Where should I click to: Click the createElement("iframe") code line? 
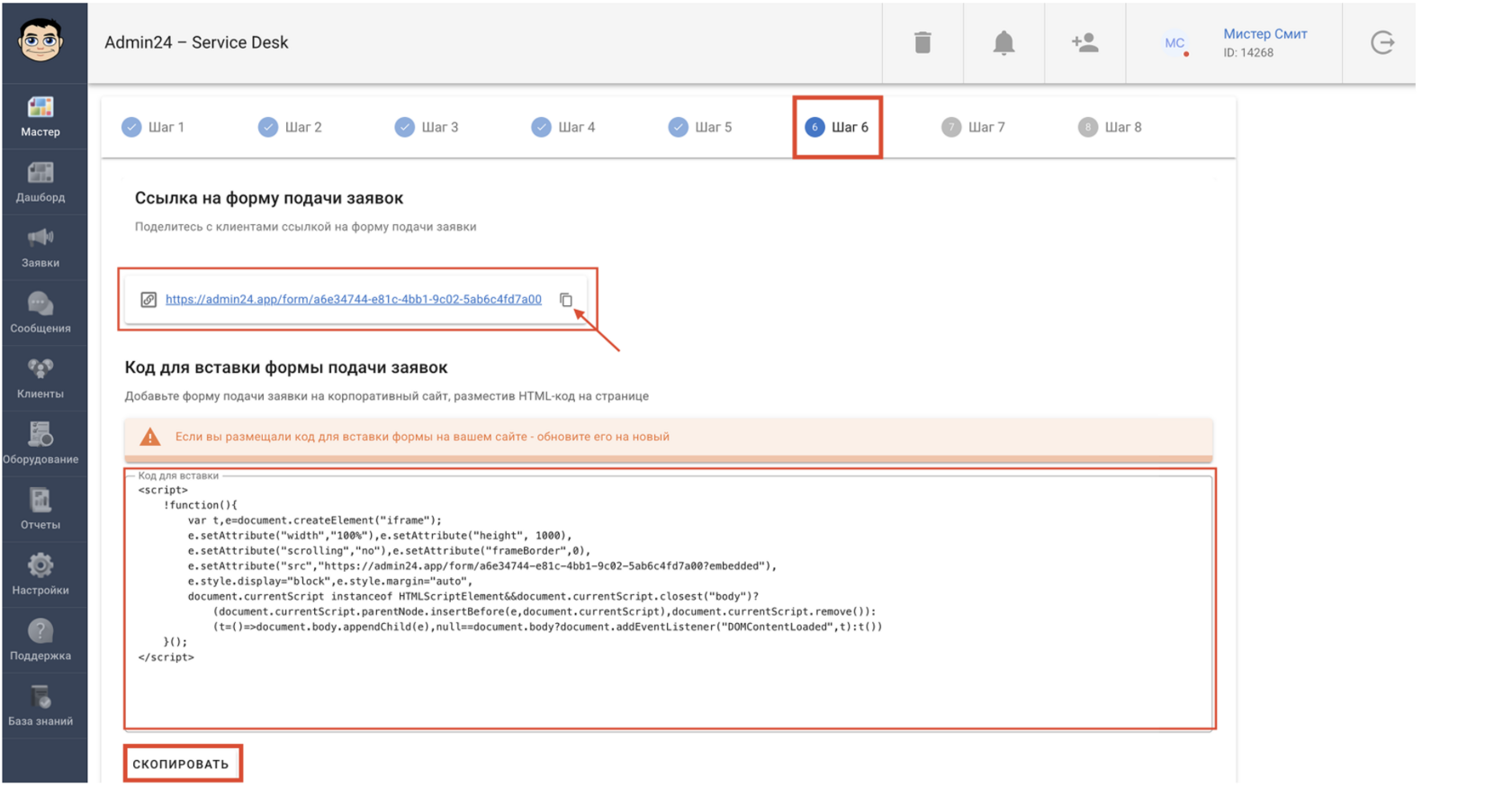click(x=315, y=520)
